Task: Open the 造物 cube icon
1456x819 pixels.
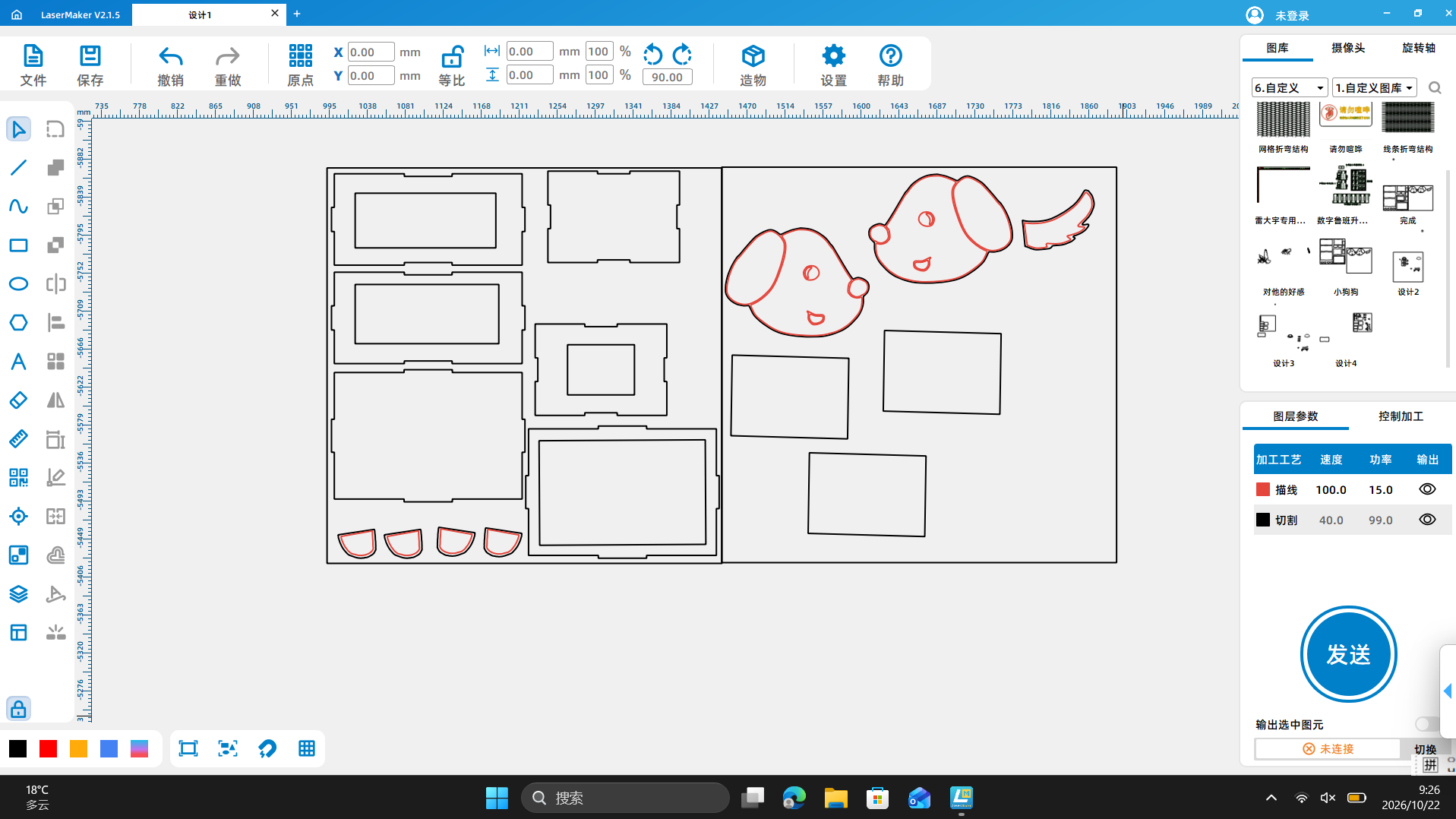Action: [753, 65]
